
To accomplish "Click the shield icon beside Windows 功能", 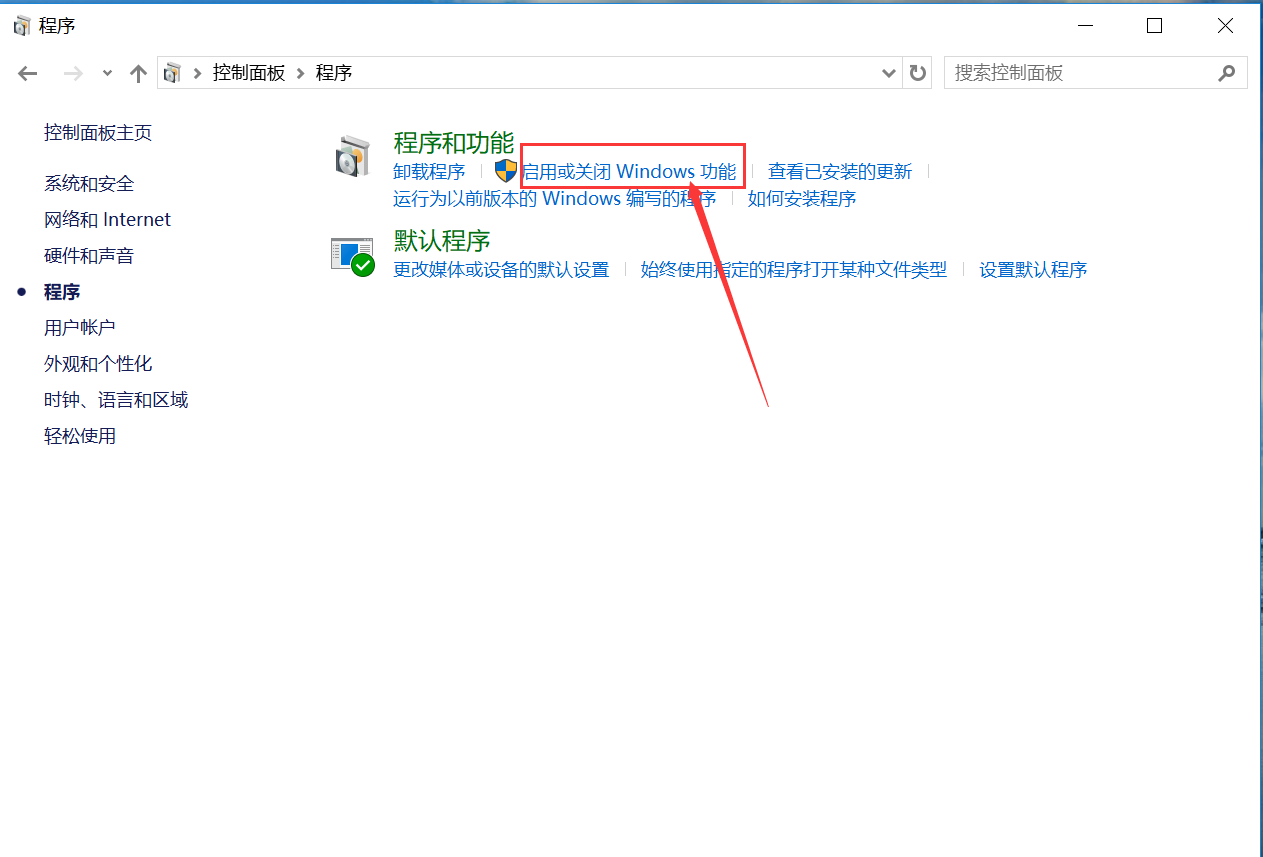I will click(x=506, y=171).
